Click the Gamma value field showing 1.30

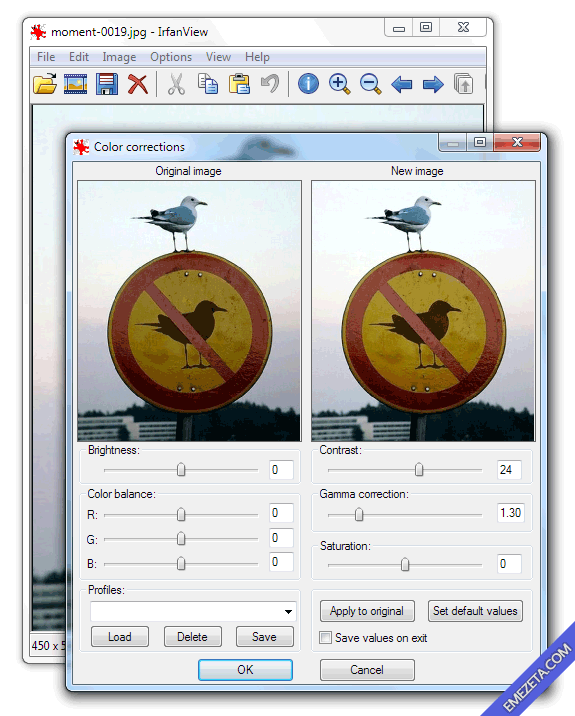(x=511, y=513)
